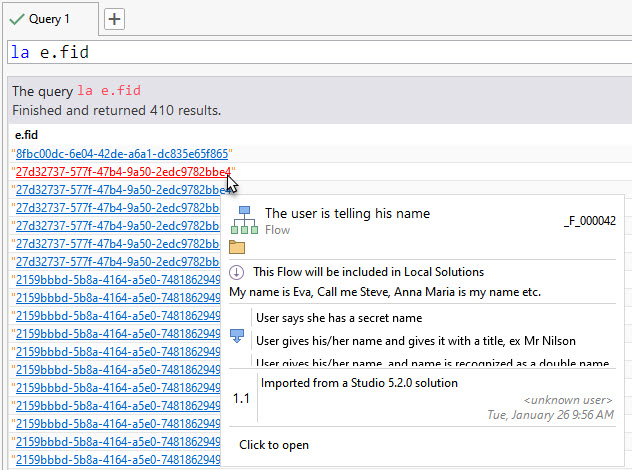Click the flow title 'The user is telling his name'

click(x=347, y=213)
